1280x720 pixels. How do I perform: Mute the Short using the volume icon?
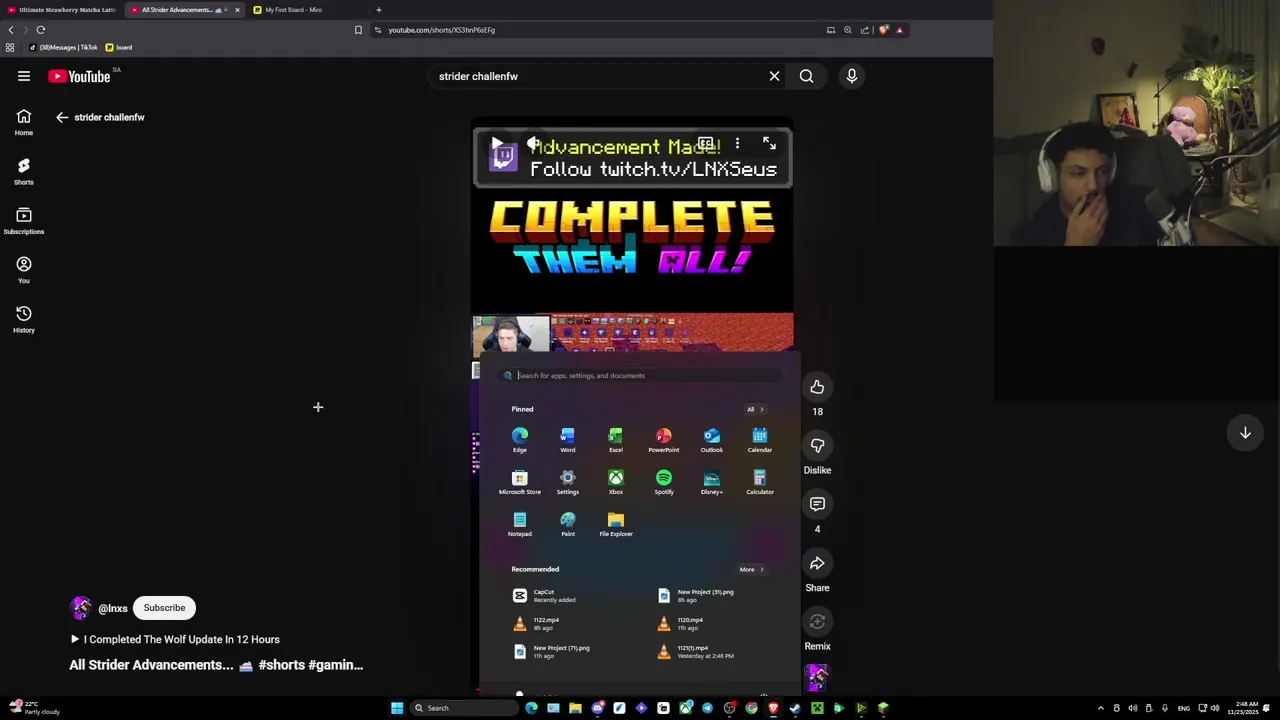pos(534,144)
